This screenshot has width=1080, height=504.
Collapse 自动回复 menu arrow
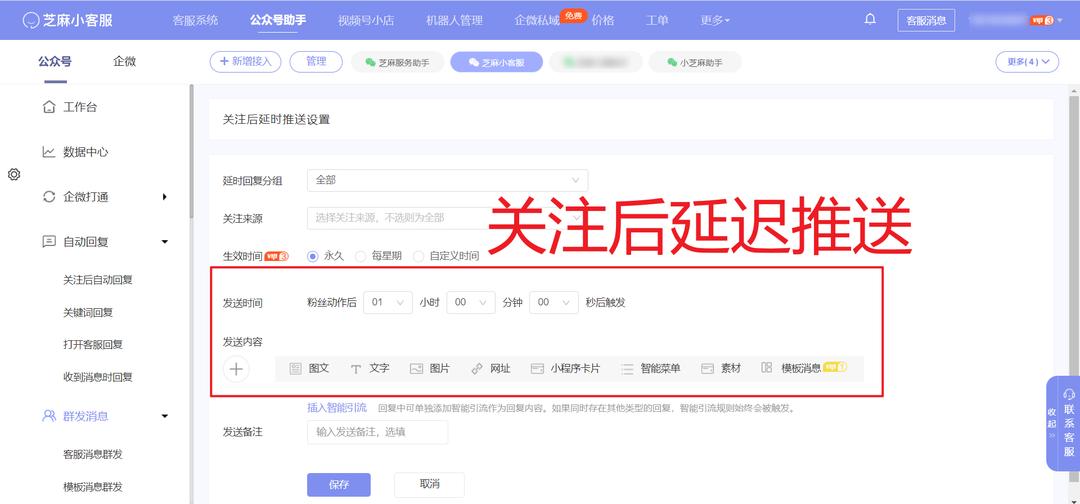(x=165, y=242)
